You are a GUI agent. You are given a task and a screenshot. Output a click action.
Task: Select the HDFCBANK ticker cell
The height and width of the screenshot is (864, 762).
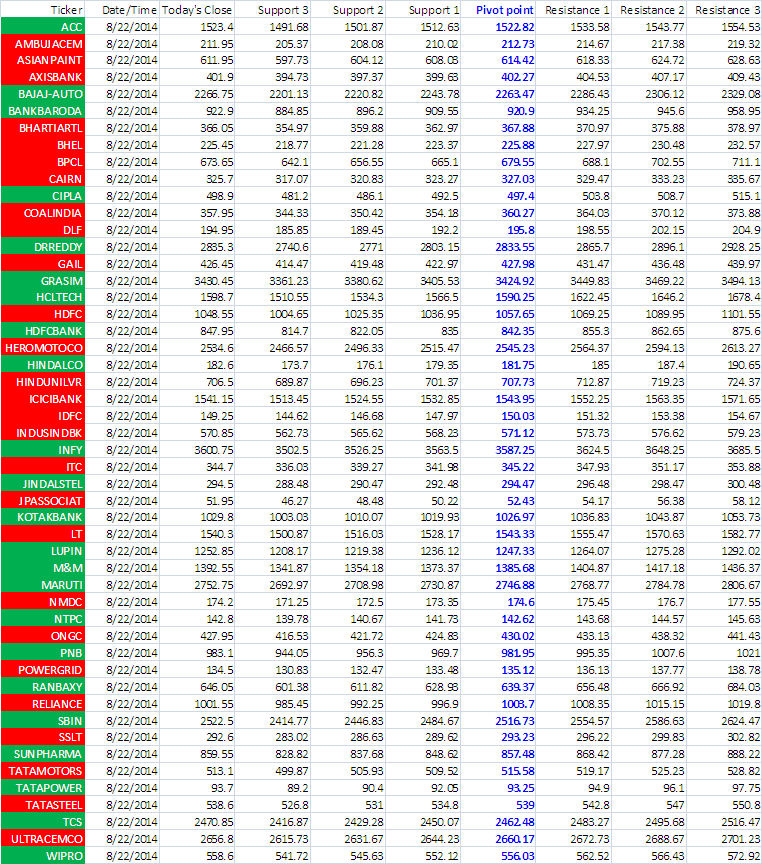coord(43,331)
